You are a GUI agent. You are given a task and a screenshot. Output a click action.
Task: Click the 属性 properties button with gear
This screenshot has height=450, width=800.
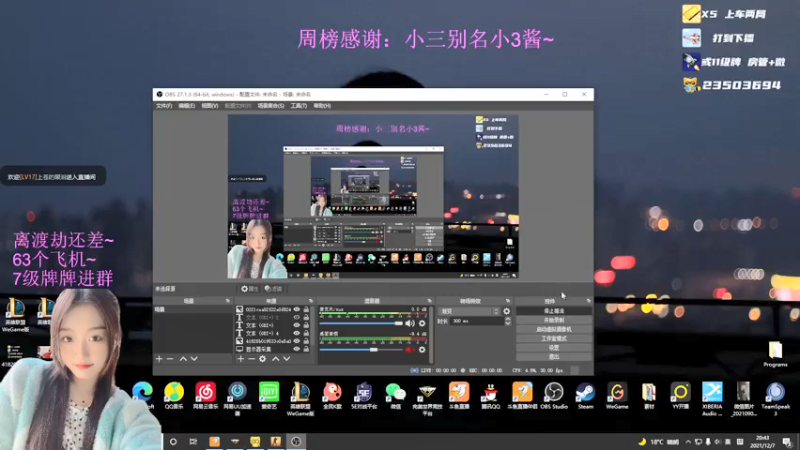pyautogui.click(x=250, y=289)
